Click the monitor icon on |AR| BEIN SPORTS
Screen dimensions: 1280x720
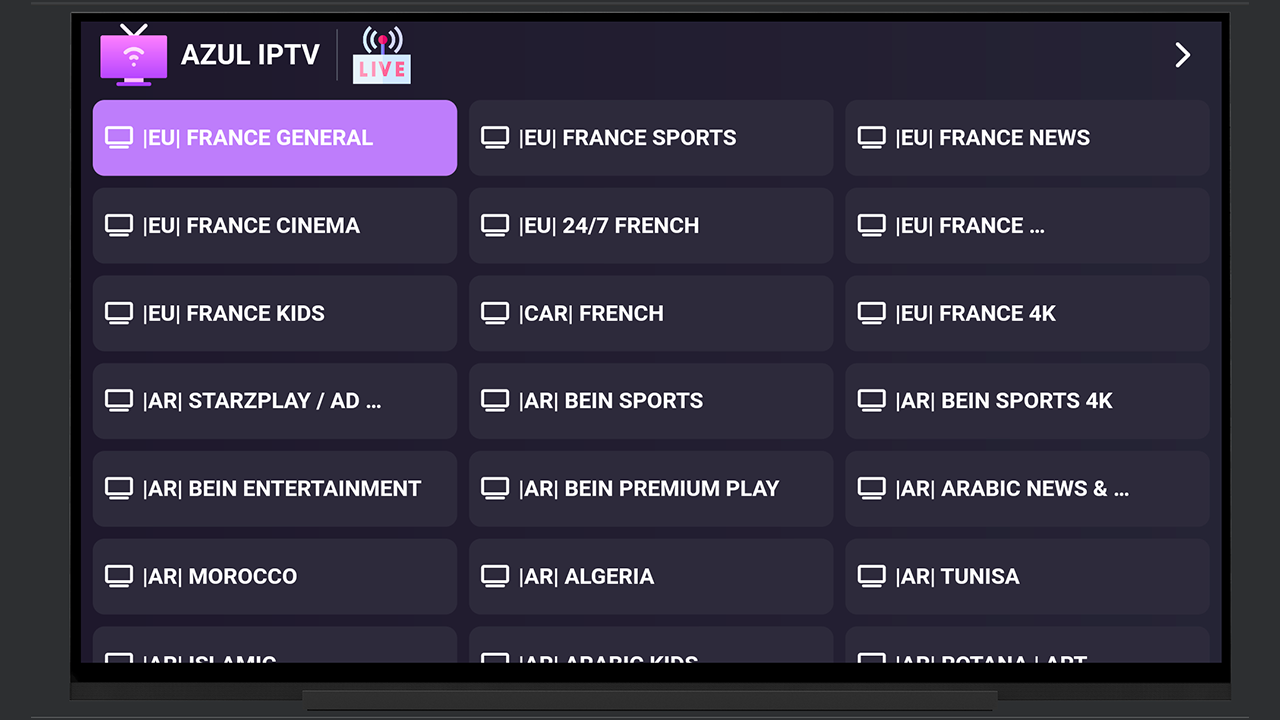pyautogui.click(x=495, y=400)
